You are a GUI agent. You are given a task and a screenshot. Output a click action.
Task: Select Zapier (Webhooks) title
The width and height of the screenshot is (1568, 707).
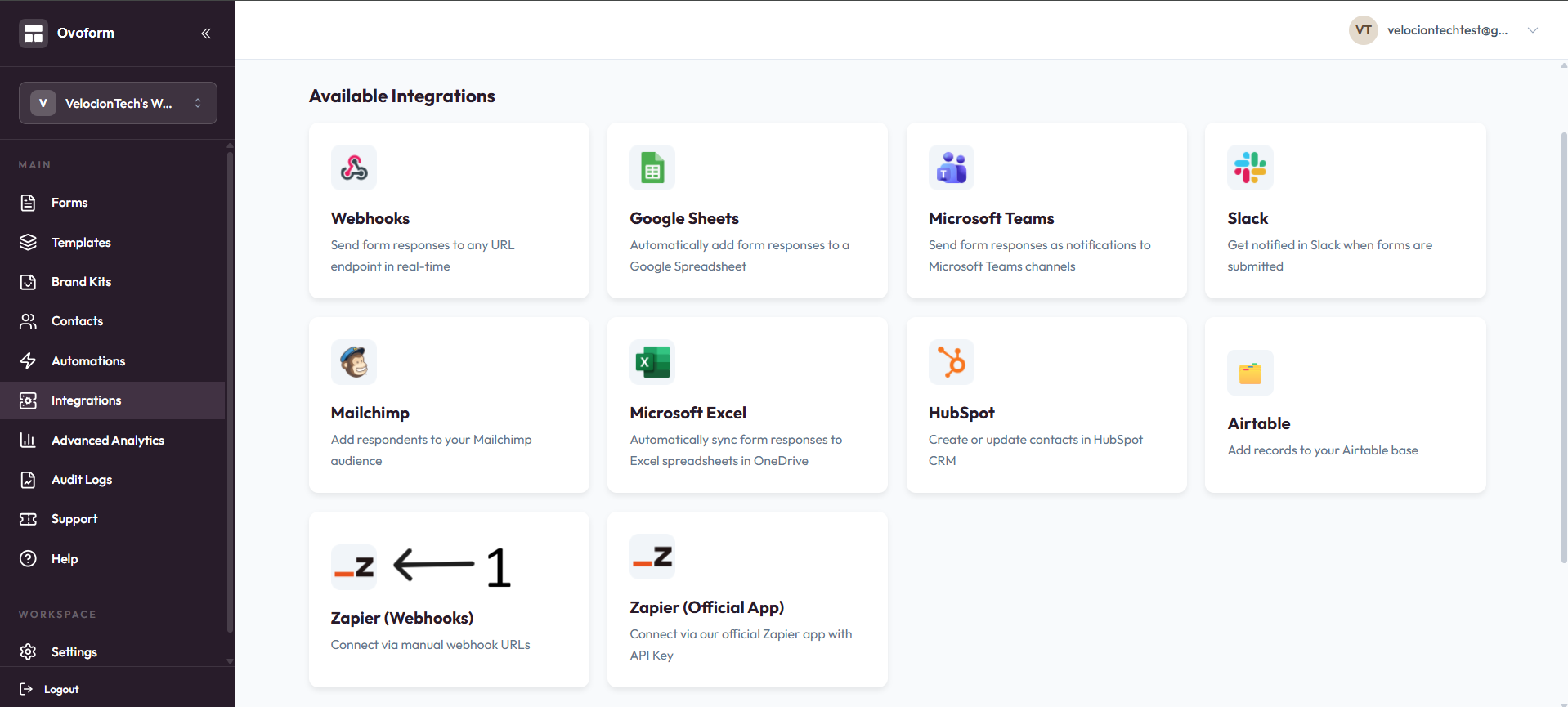(402, 618)
